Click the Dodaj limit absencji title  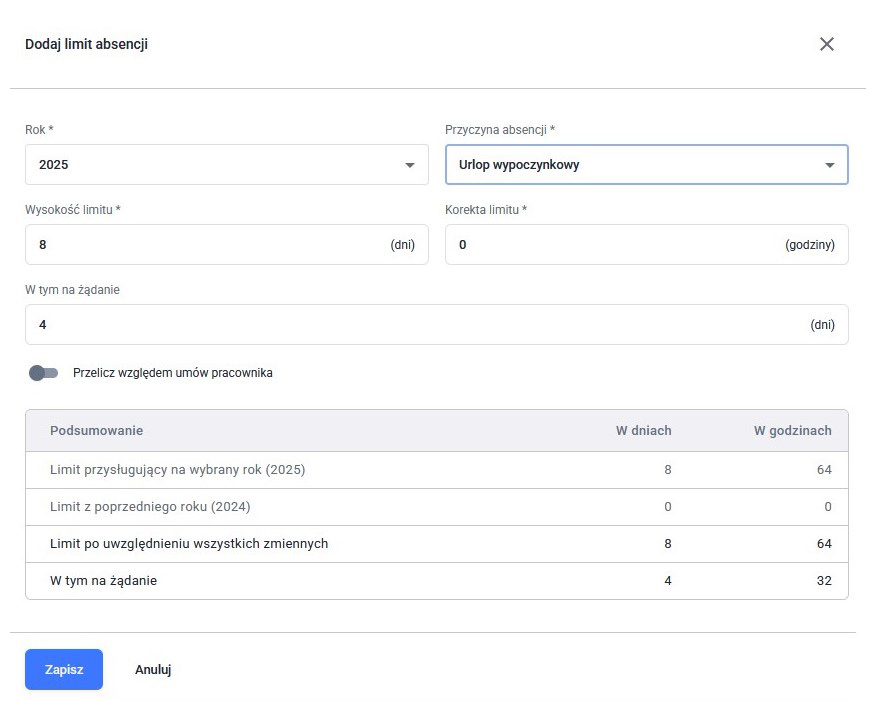coord(87,44)
